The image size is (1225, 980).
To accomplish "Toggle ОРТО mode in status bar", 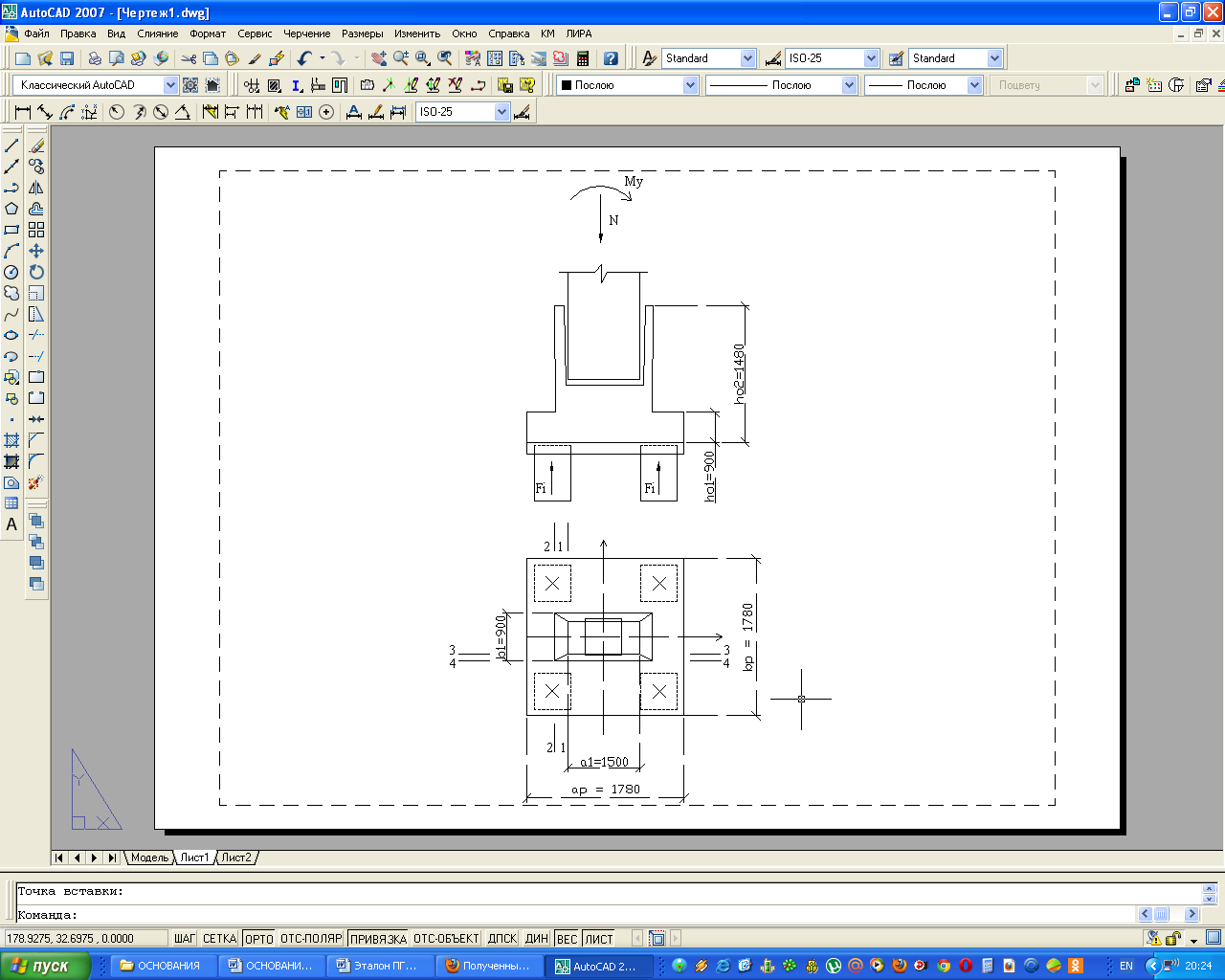I will click(258, 939).
